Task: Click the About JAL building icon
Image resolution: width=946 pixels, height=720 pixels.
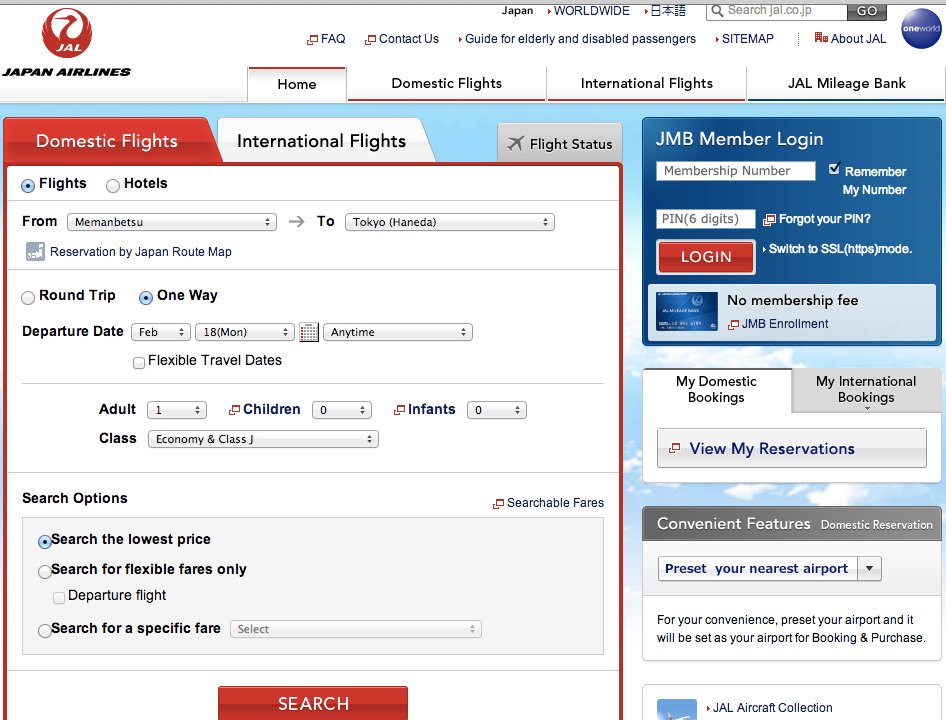Action: [821, 38]
